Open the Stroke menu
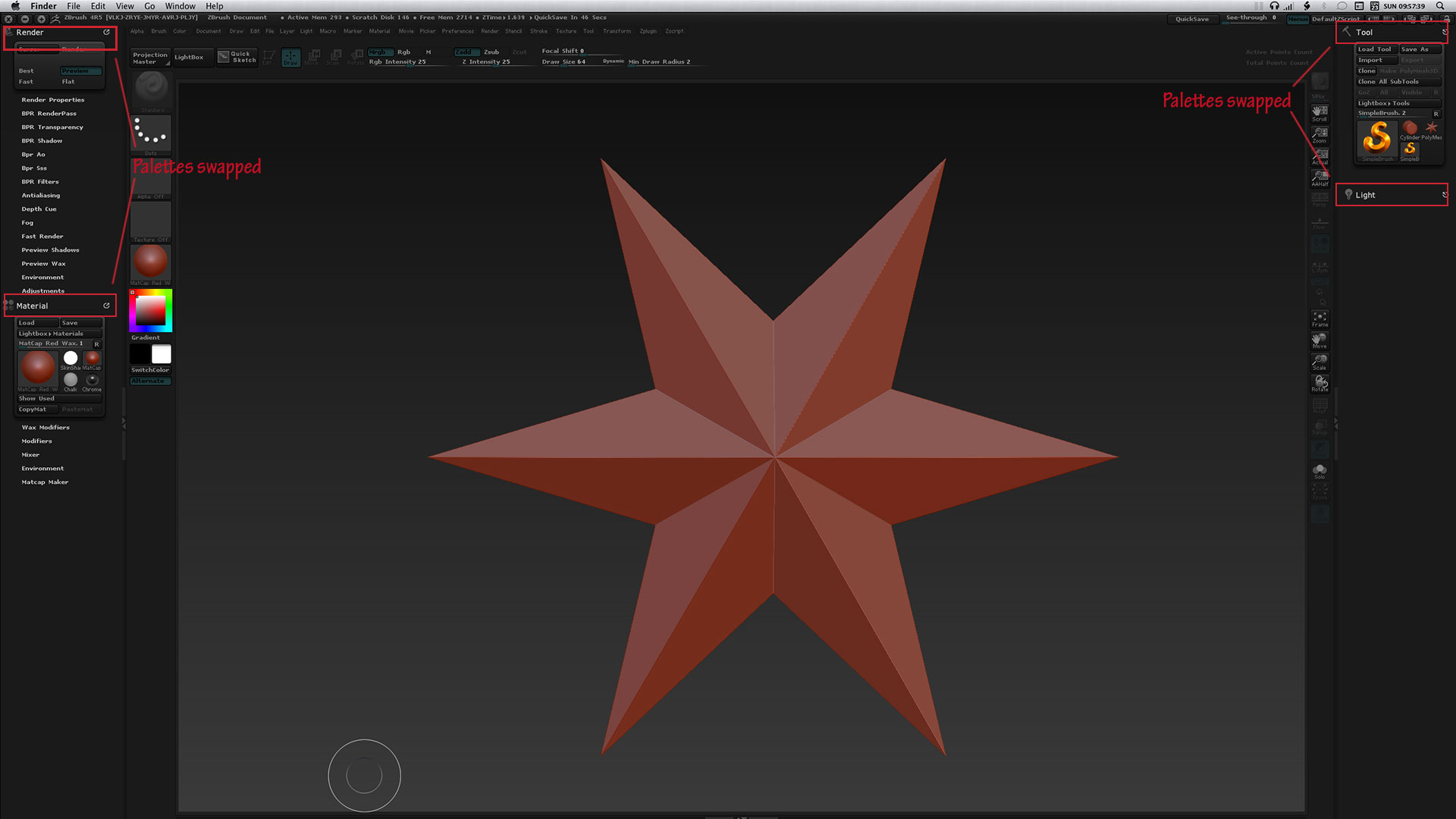 pyautogui.click(x=538, y=31)
